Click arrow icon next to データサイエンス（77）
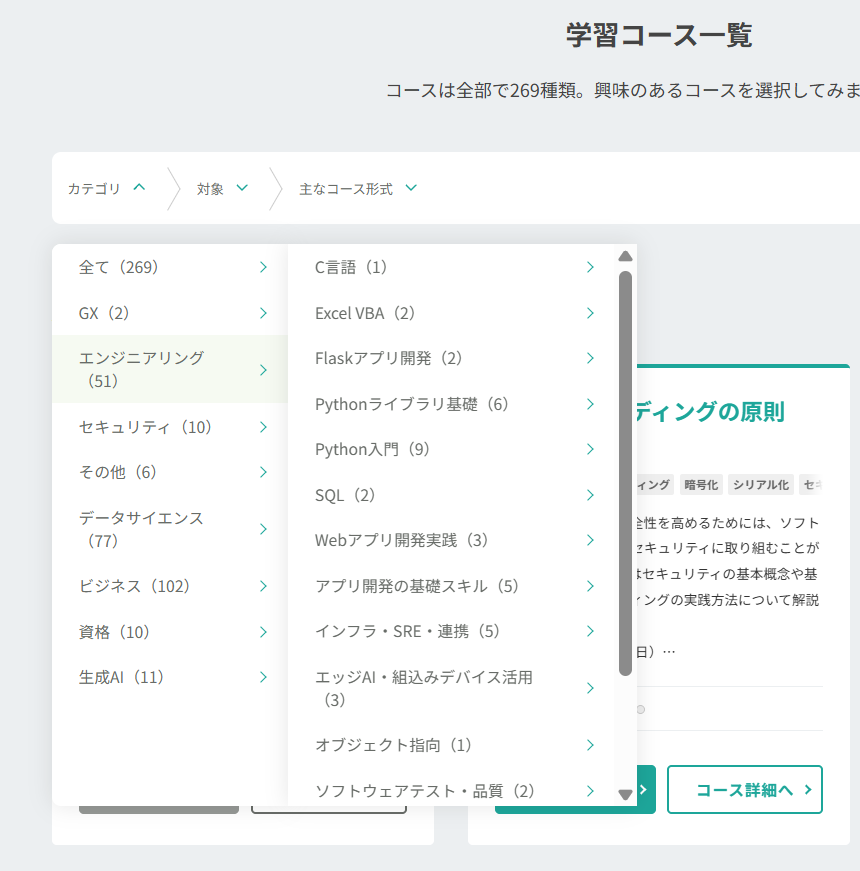Viewport: 860px width, 871px height. pyautogui.click(x=263, y=529)
